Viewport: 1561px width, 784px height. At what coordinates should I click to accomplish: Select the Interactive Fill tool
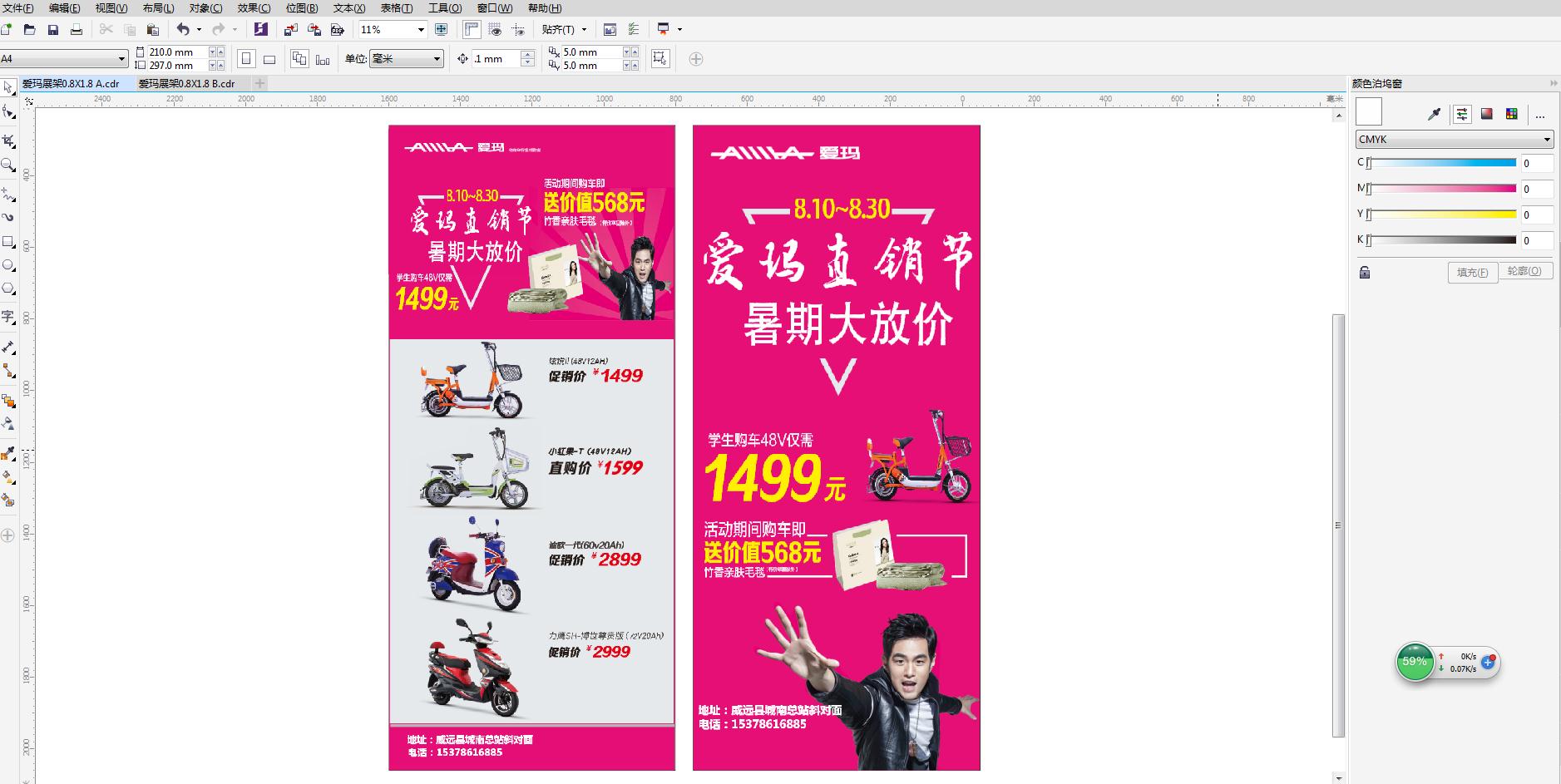click(x=8, y=476)
